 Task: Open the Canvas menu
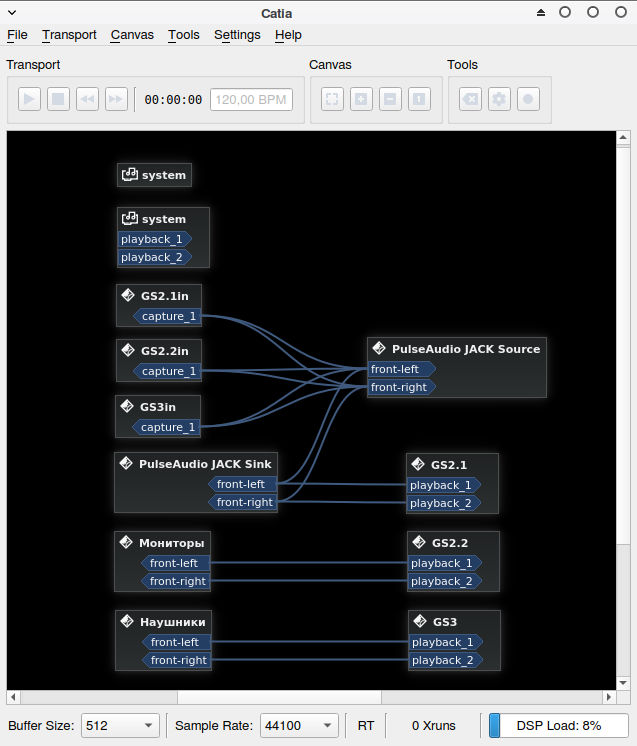coord(132,35)
